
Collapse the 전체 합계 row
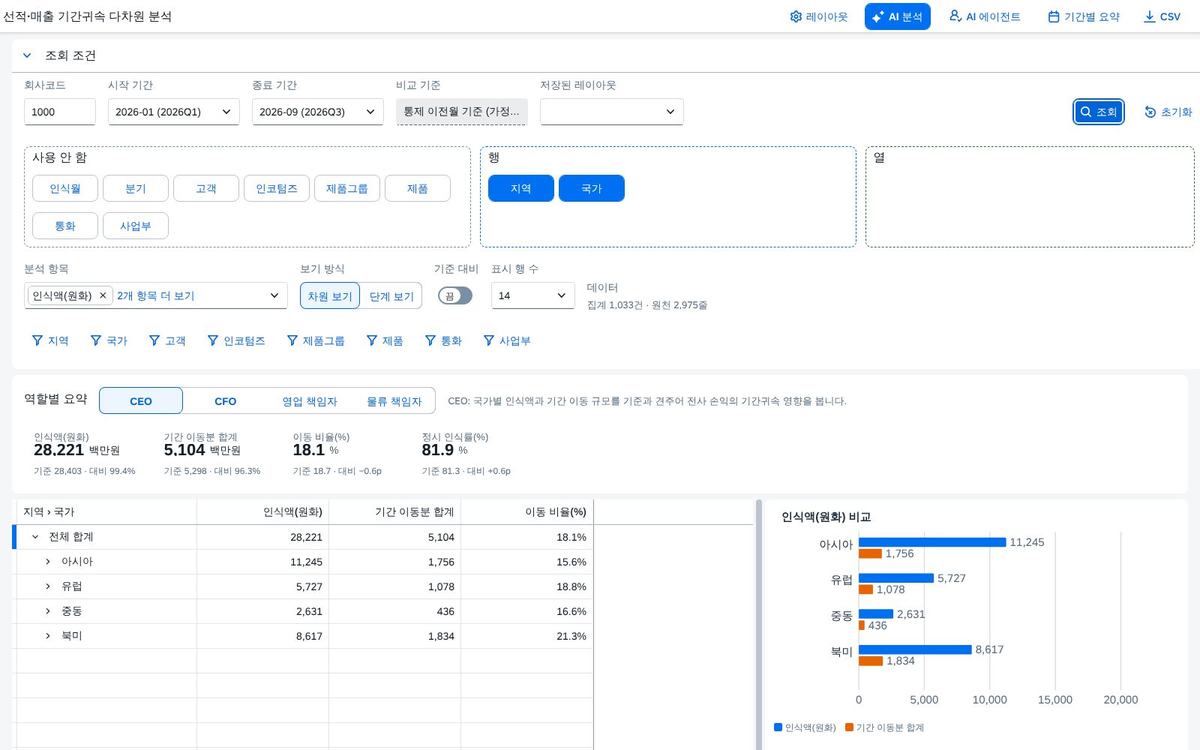(35, 537)
